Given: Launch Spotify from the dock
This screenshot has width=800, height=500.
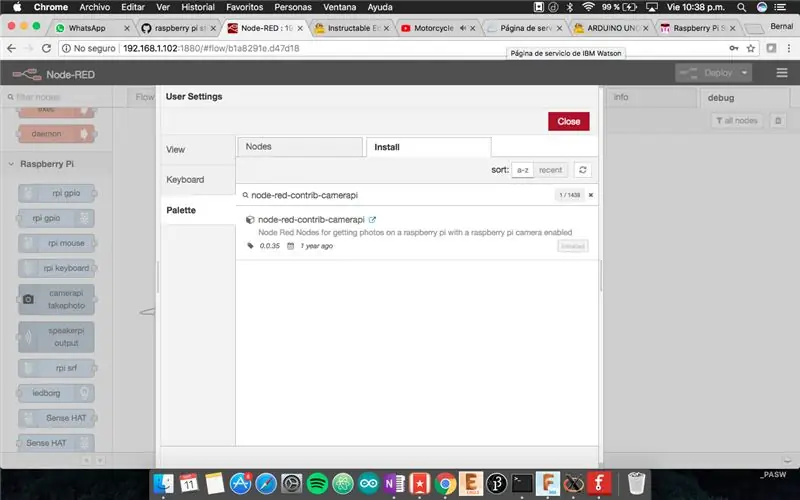Looking at the screenshot, I should (x=317, y=483).
